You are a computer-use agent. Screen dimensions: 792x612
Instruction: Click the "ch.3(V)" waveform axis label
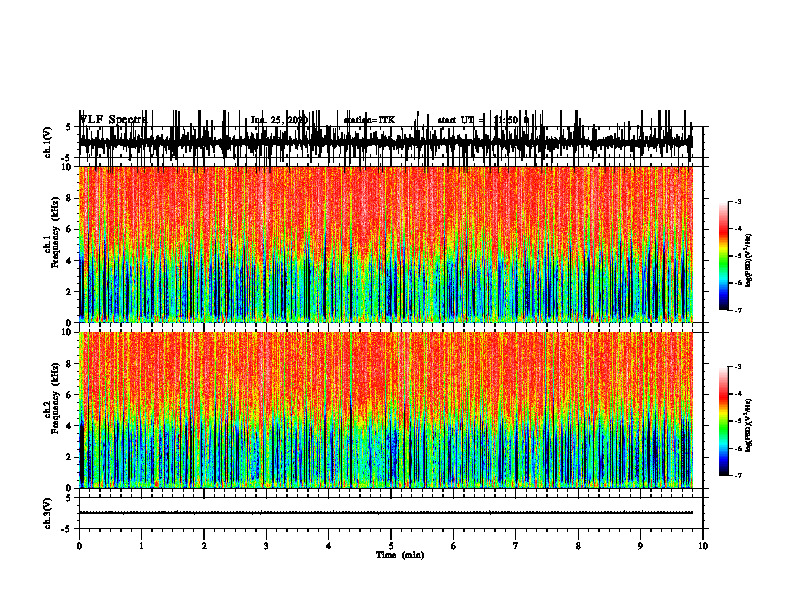(47, 514)
